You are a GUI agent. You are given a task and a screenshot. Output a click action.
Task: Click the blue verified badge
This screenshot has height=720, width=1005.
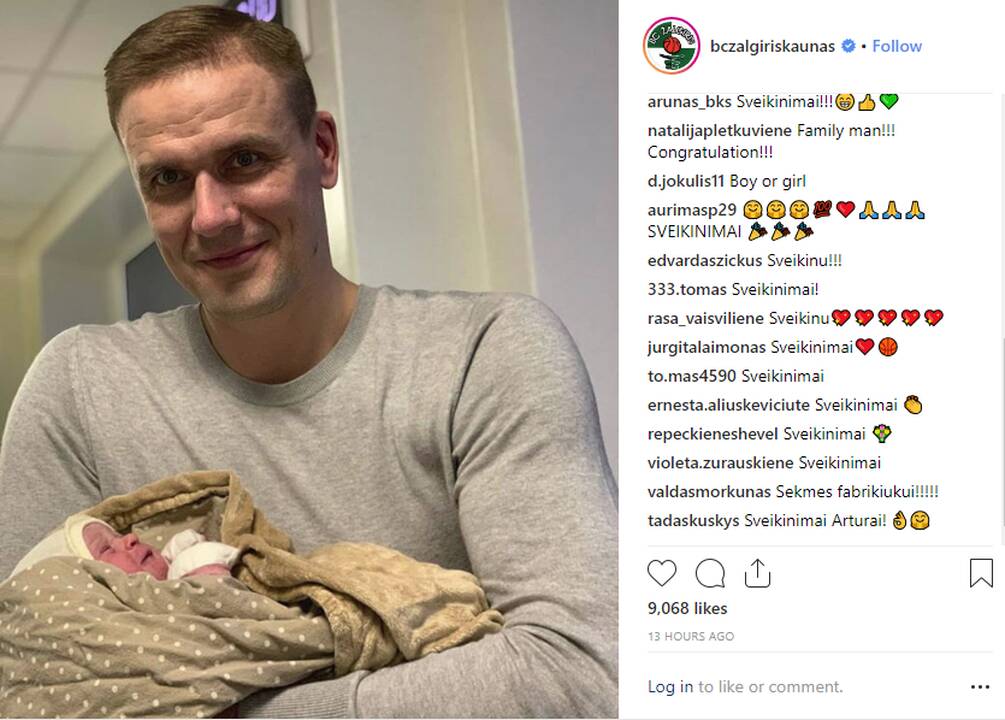tap(848, 46)
